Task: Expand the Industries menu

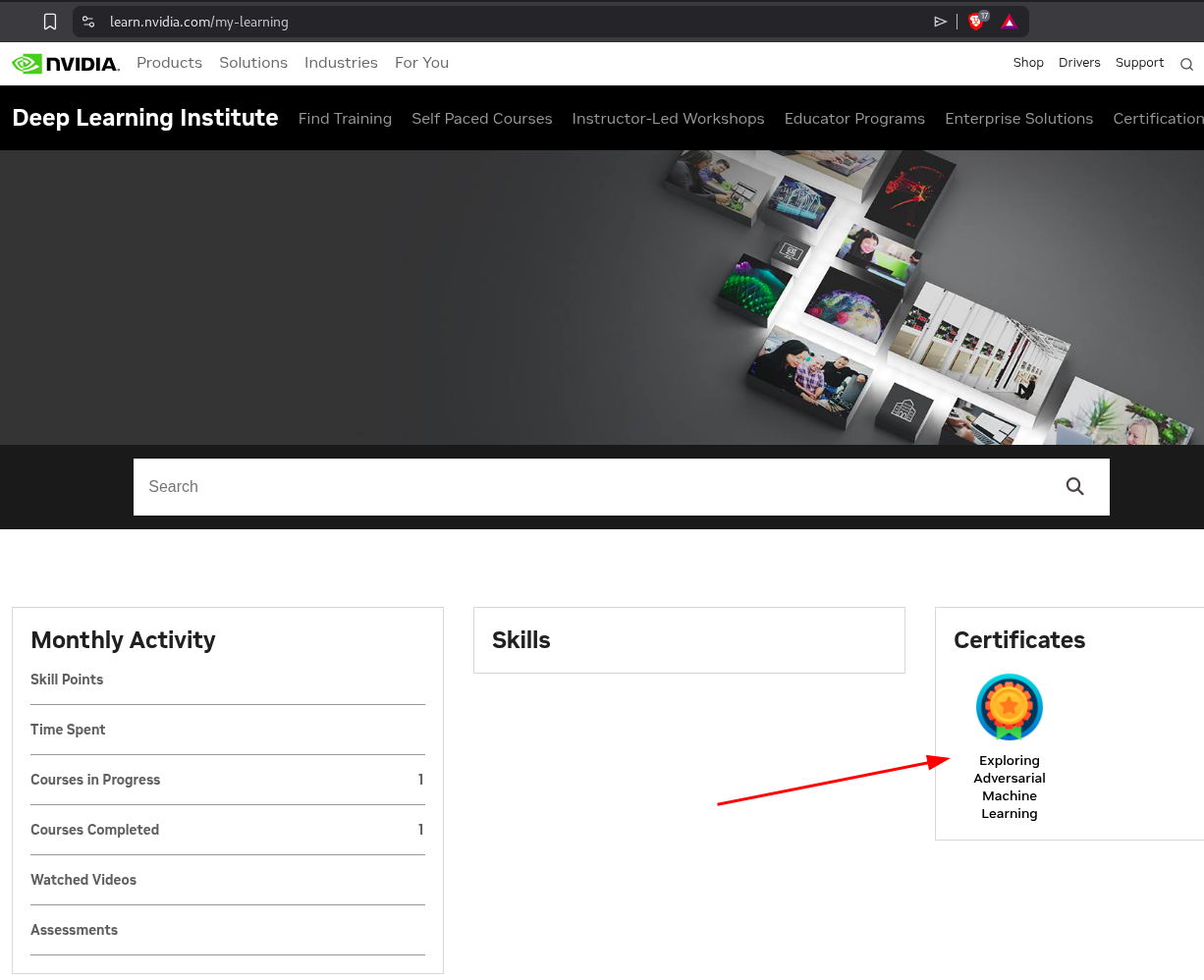Action: coord(341,63)
